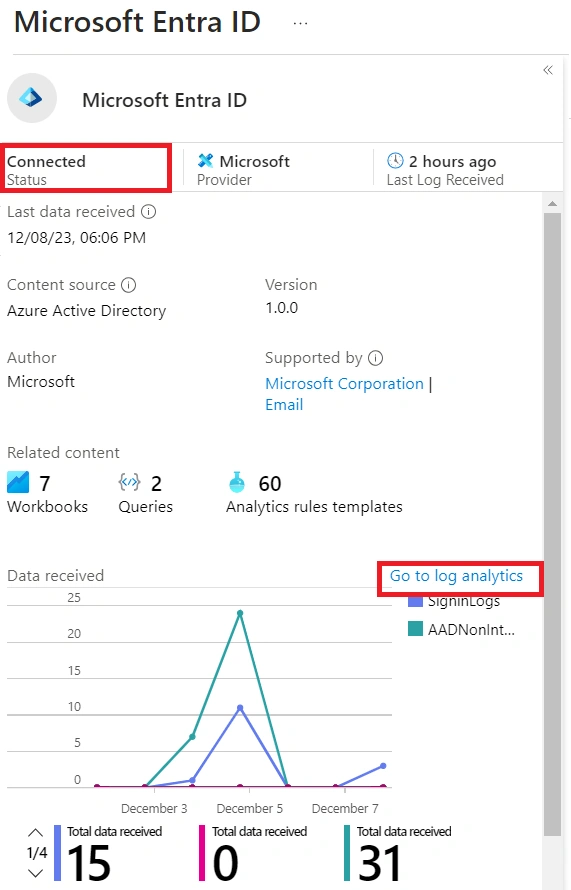Click info icon next to Content source

(x=129, y=285)
